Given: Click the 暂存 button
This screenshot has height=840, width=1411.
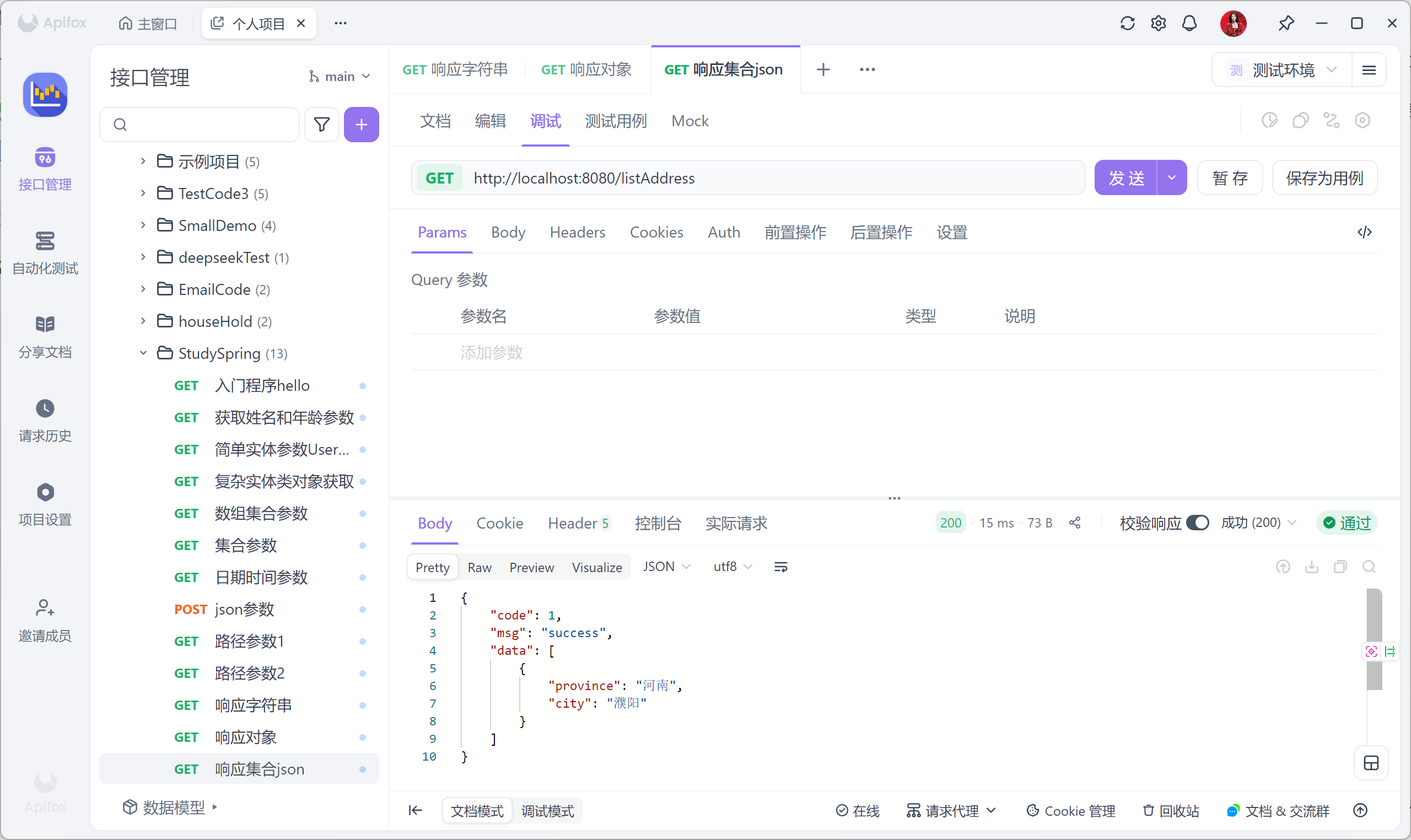Looking at the screenshot, I should [x=1229, y=177].
